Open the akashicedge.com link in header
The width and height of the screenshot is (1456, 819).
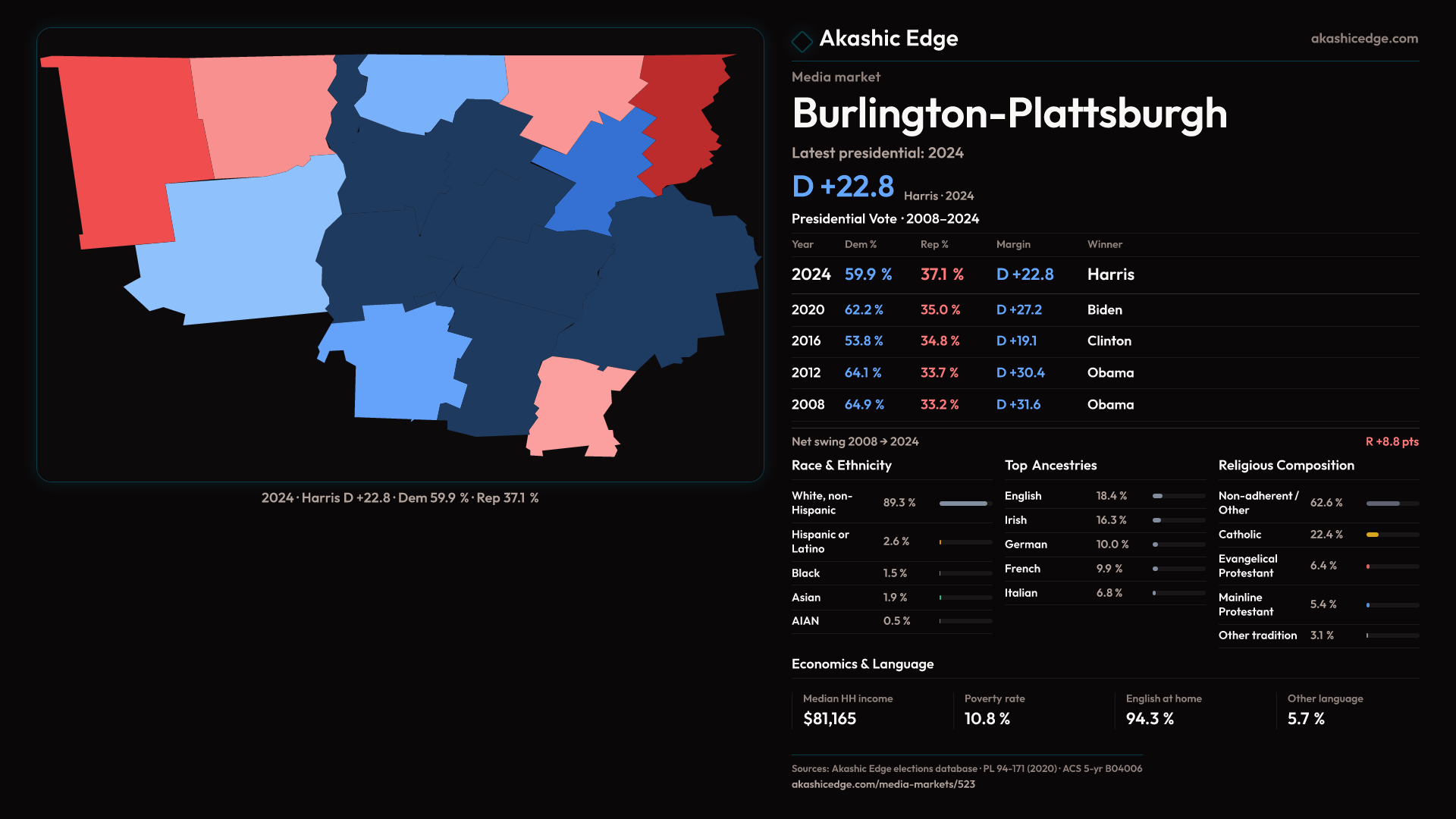point(1363,39)
